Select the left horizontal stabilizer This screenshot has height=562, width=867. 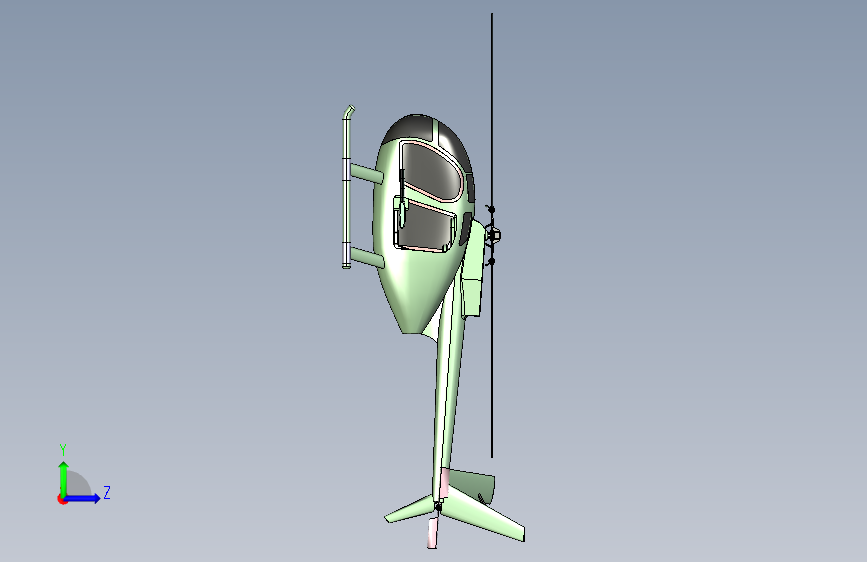(x=409, y=511)
